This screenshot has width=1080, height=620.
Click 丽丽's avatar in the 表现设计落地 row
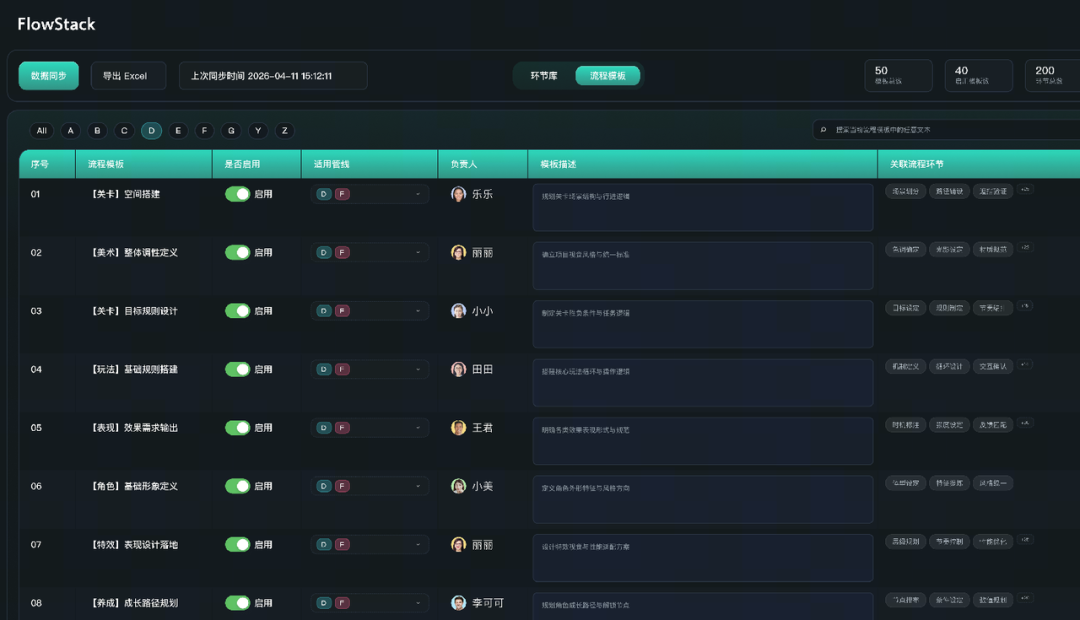click(458, 544)
